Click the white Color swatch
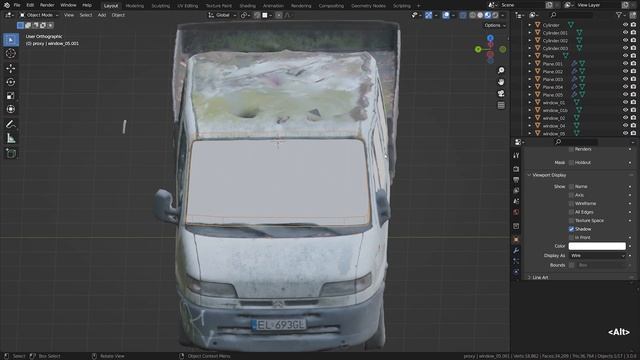The image size is (640, 360). coord(597,246)
